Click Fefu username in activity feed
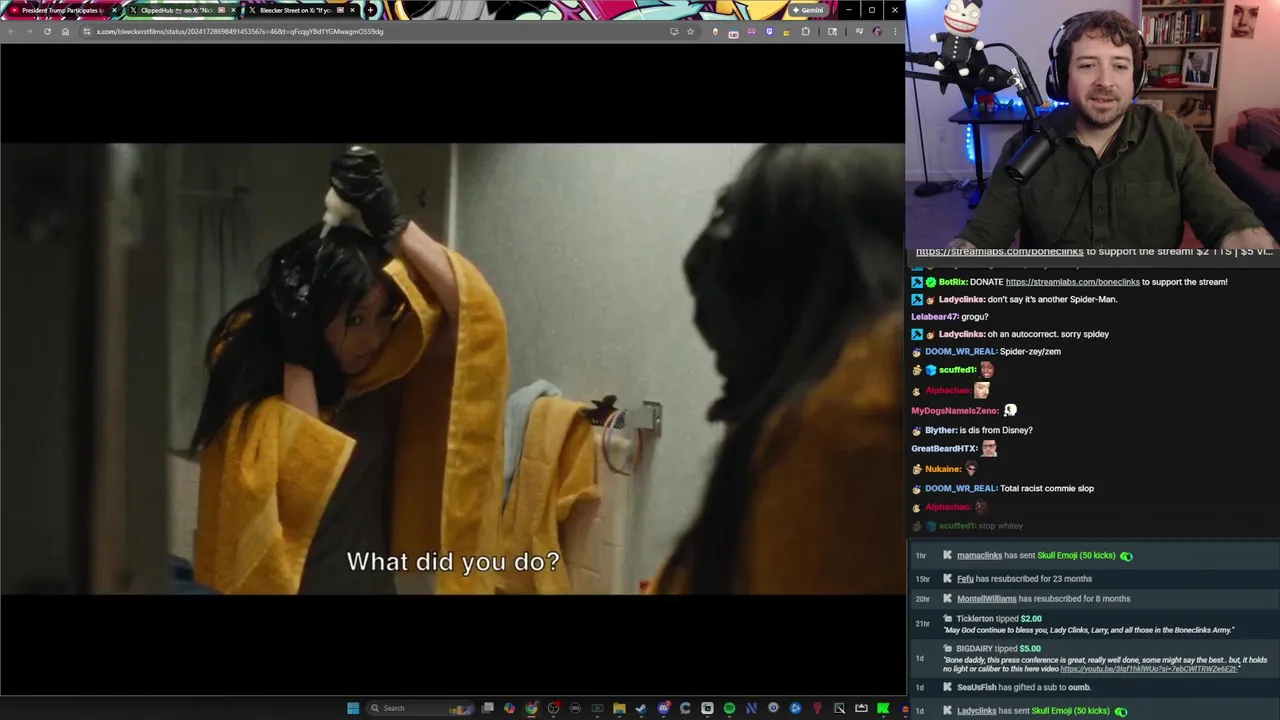Screen dimensions: 1280x720 965,578
